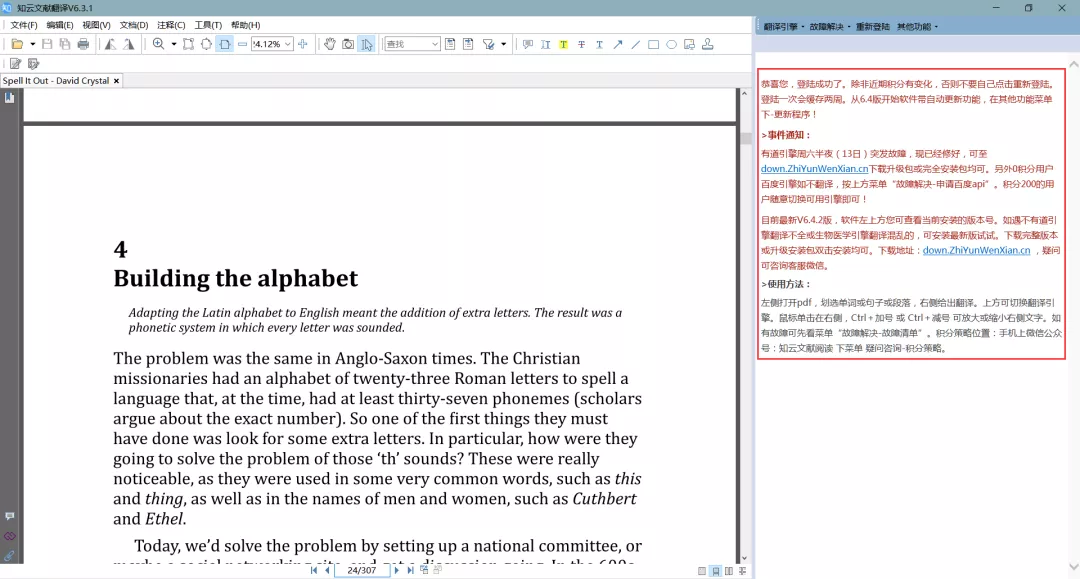Toggle the bookmarks panel in left sidebar
Screen dimensions: 1080x579
point(9,97)
